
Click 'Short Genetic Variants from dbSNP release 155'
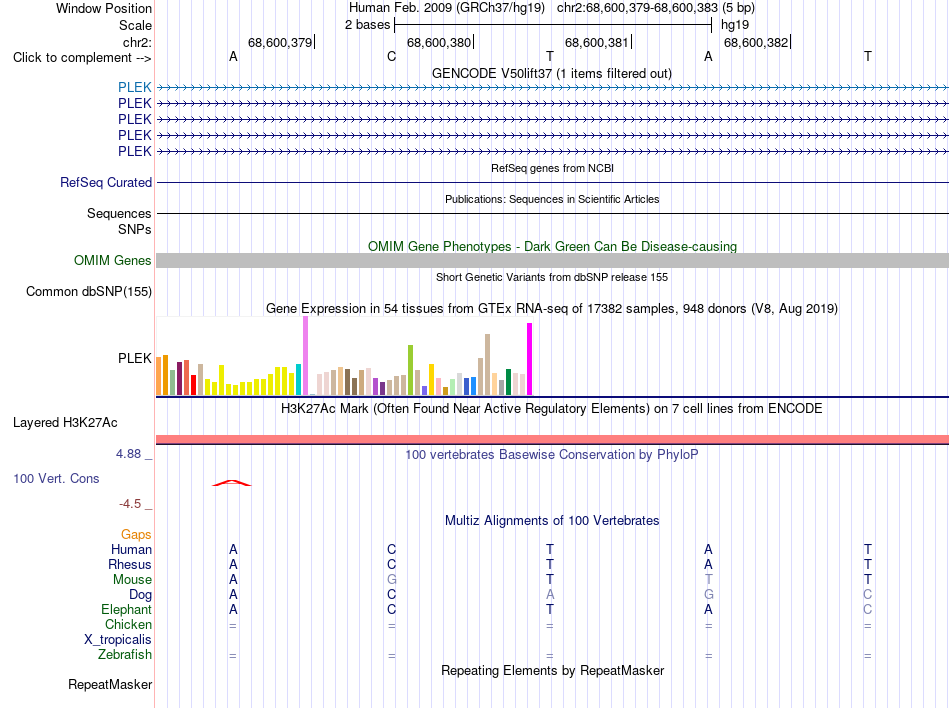pyautogui.click(x=552, y=277)
